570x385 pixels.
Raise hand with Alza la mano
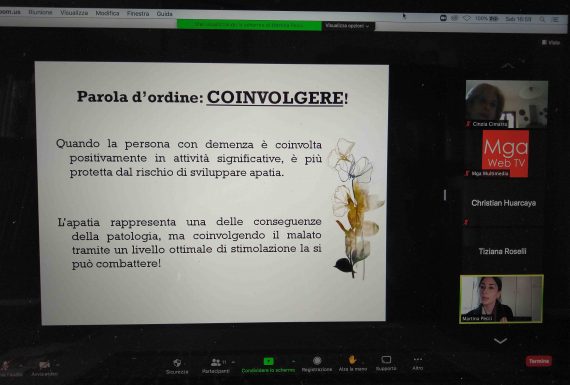[353, 360]
